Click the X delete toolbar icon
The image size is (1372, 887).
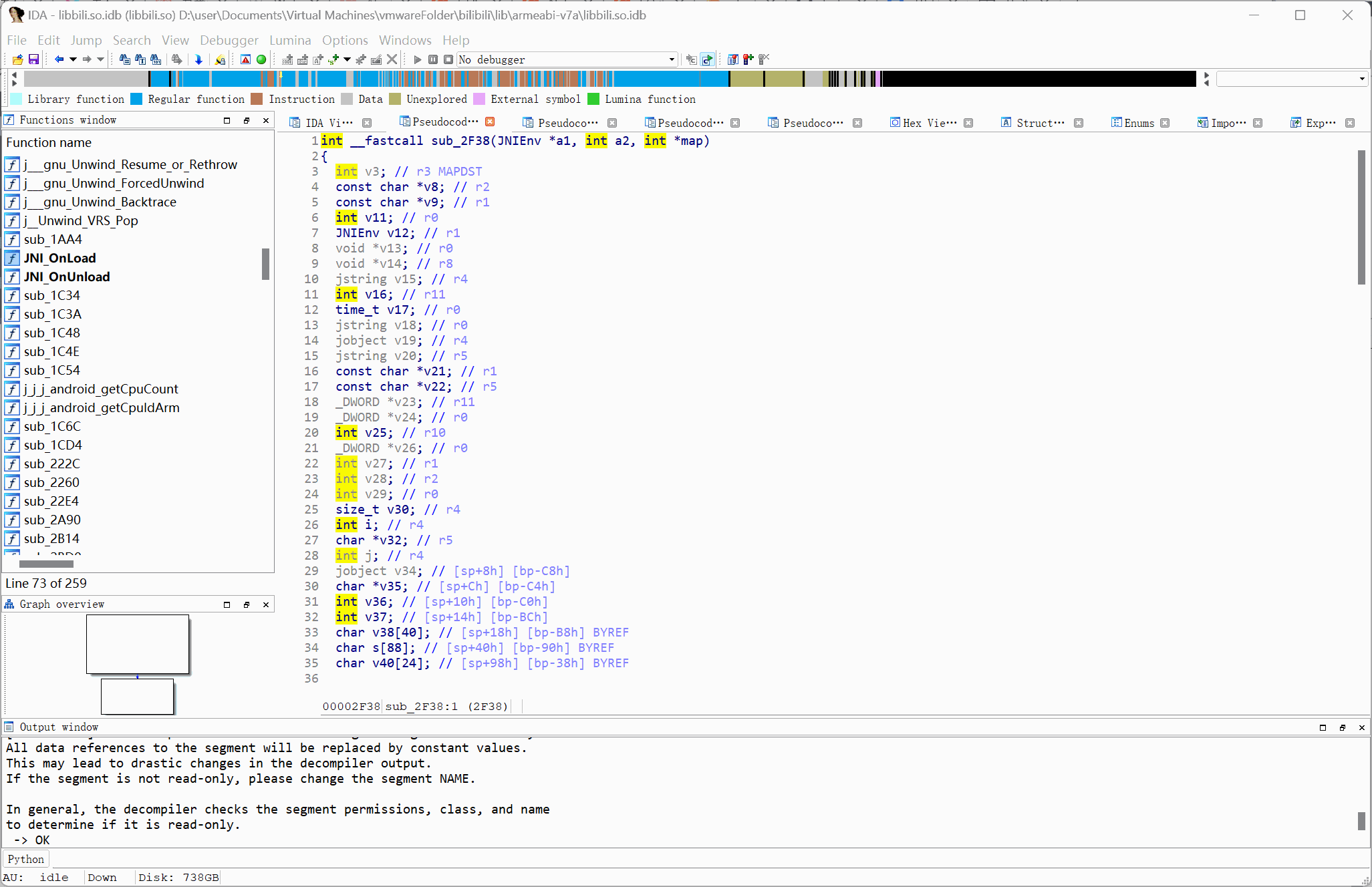pyautogui.click(x=392, y=59)
